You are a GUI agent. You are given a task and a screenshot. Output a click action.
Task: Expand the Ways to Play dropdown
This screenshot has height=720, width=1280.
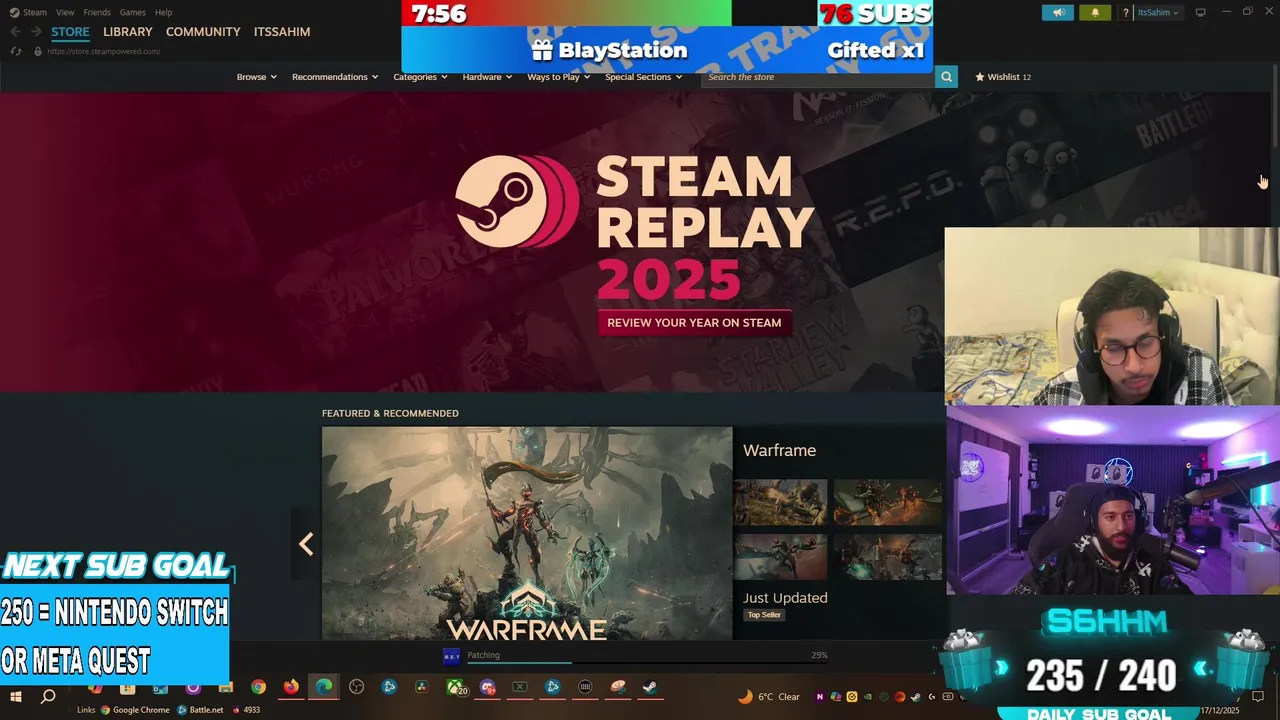pyautogui.click(x=558, y=77)
